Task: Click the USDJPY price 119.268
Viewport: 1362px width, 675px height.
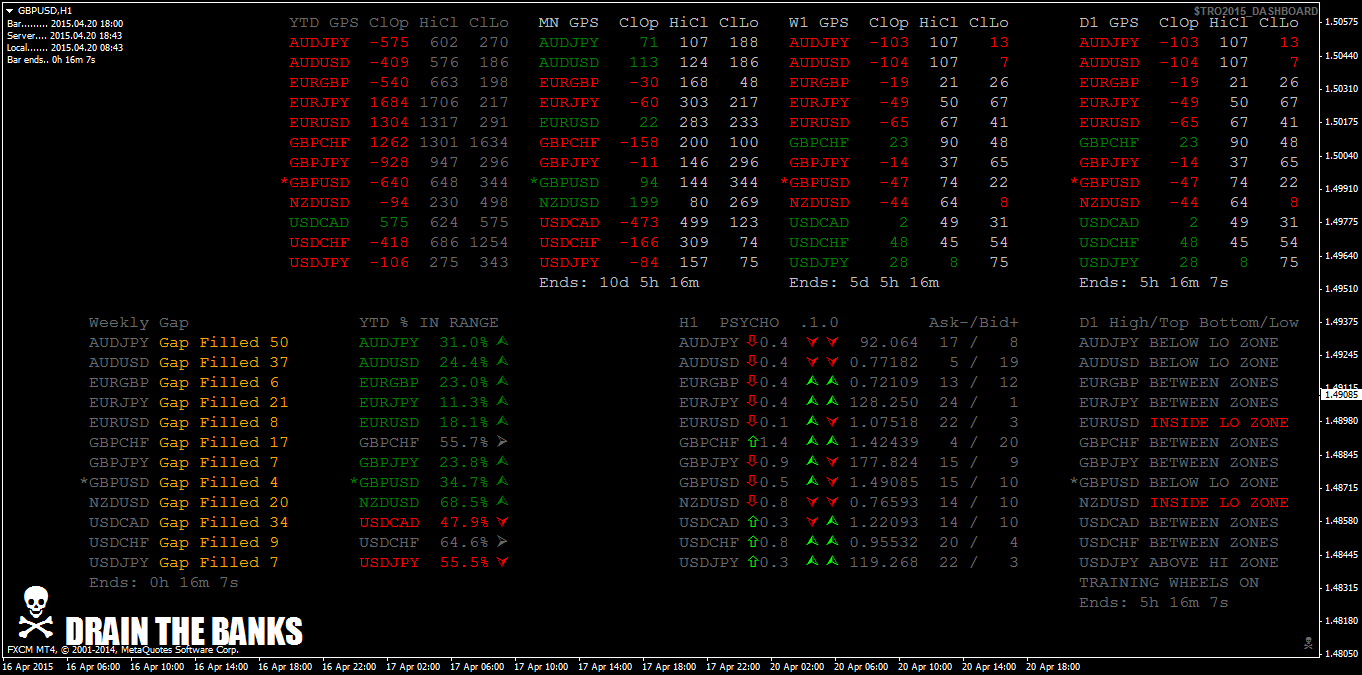Action: coord(884,562)
